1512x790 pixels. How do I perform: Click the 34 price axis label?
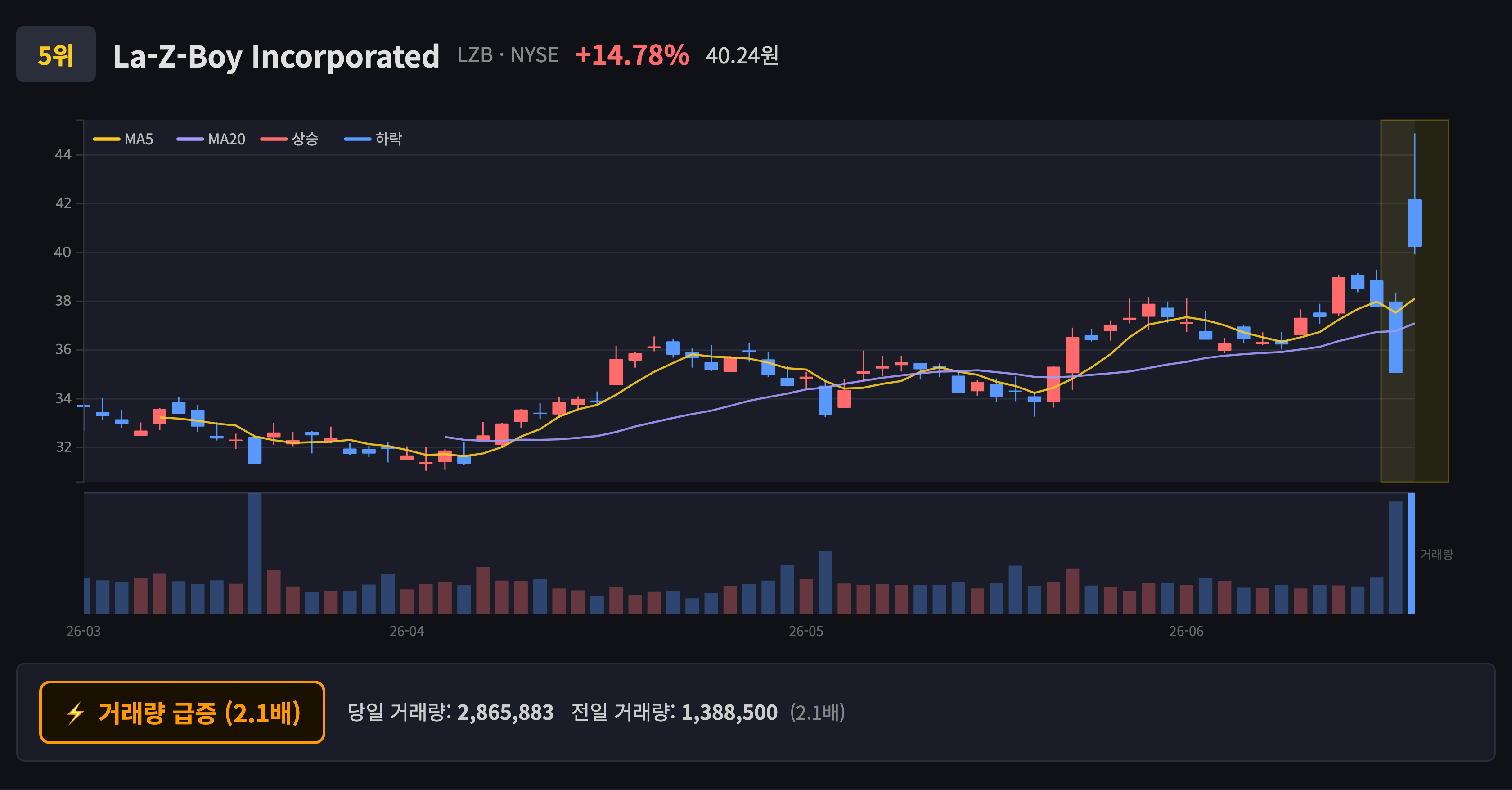pyautogui.click(x=63, y=398)
